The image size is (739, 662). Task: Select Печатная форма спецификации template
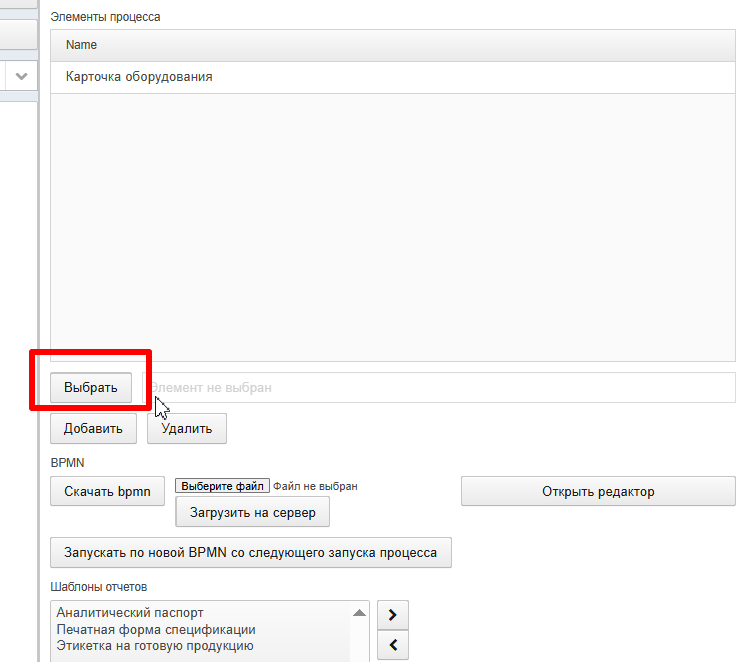tap(156, 629)
